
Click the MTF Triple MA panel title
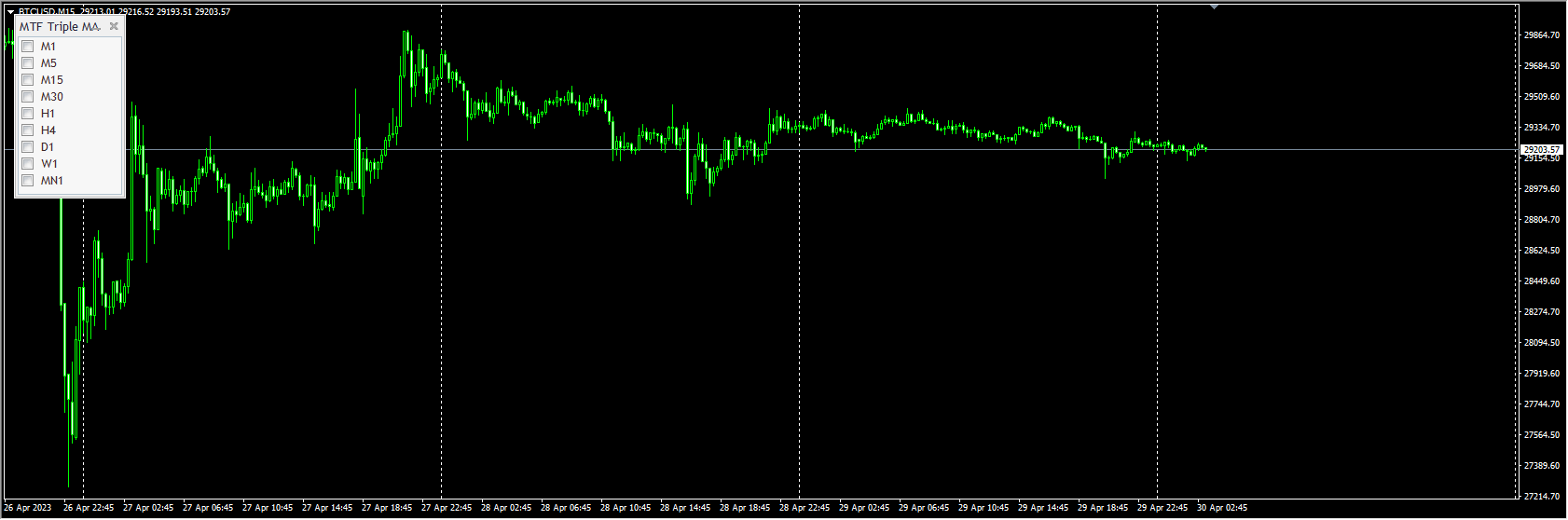tap(60, 26)
